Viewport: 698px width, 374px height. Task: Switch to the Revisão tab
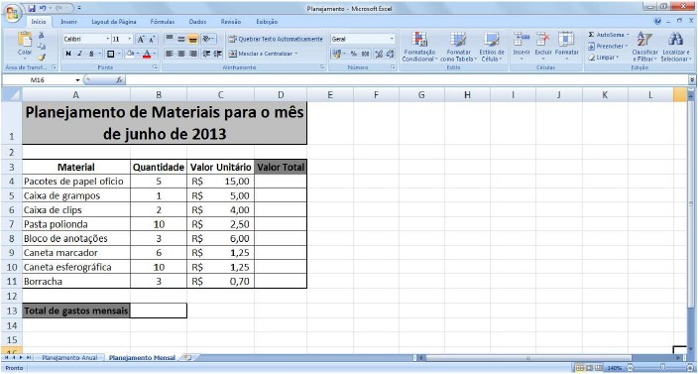click(x=231, y=21)
